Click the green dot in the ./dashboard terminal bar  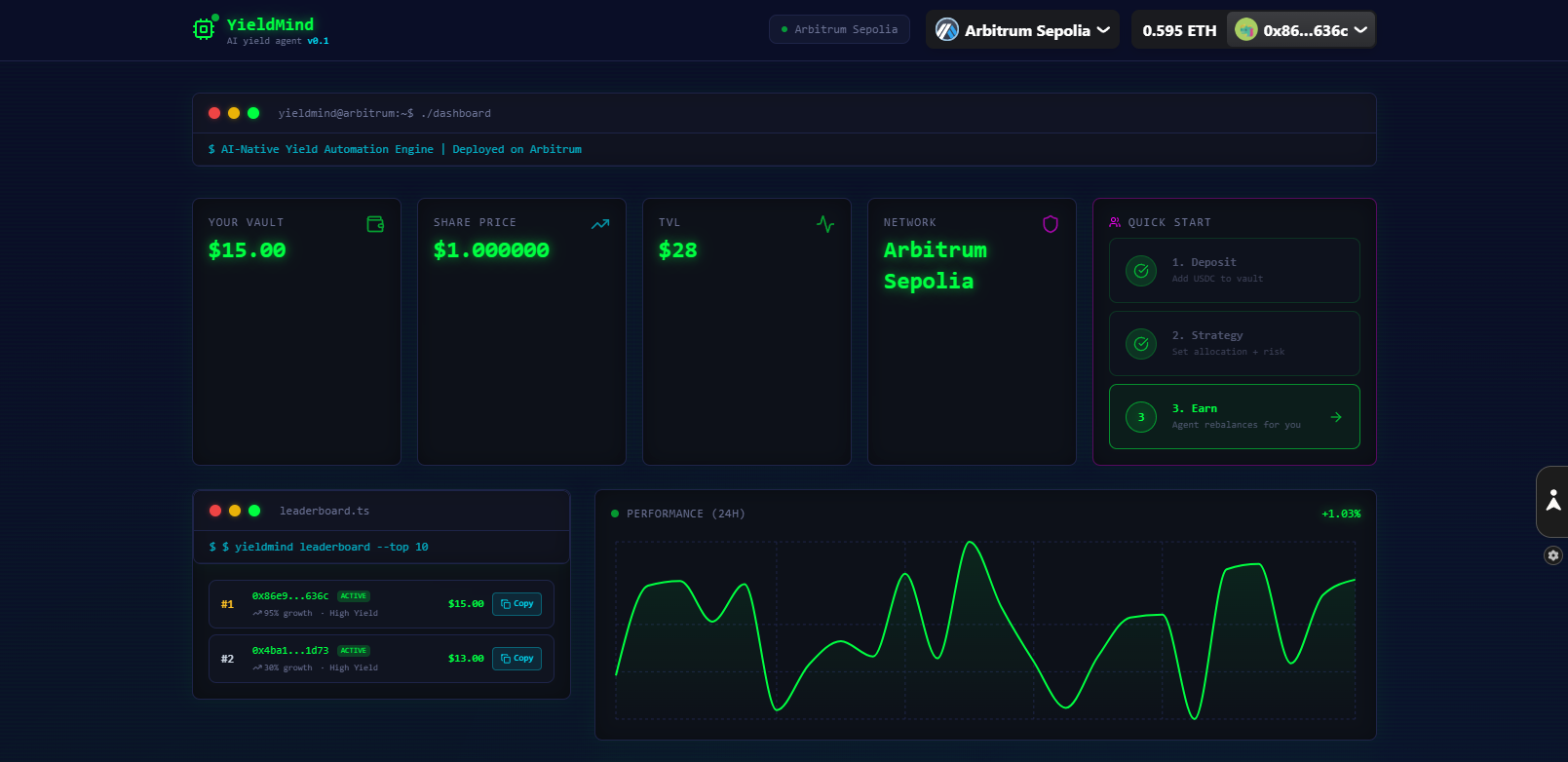coord(253,113)
